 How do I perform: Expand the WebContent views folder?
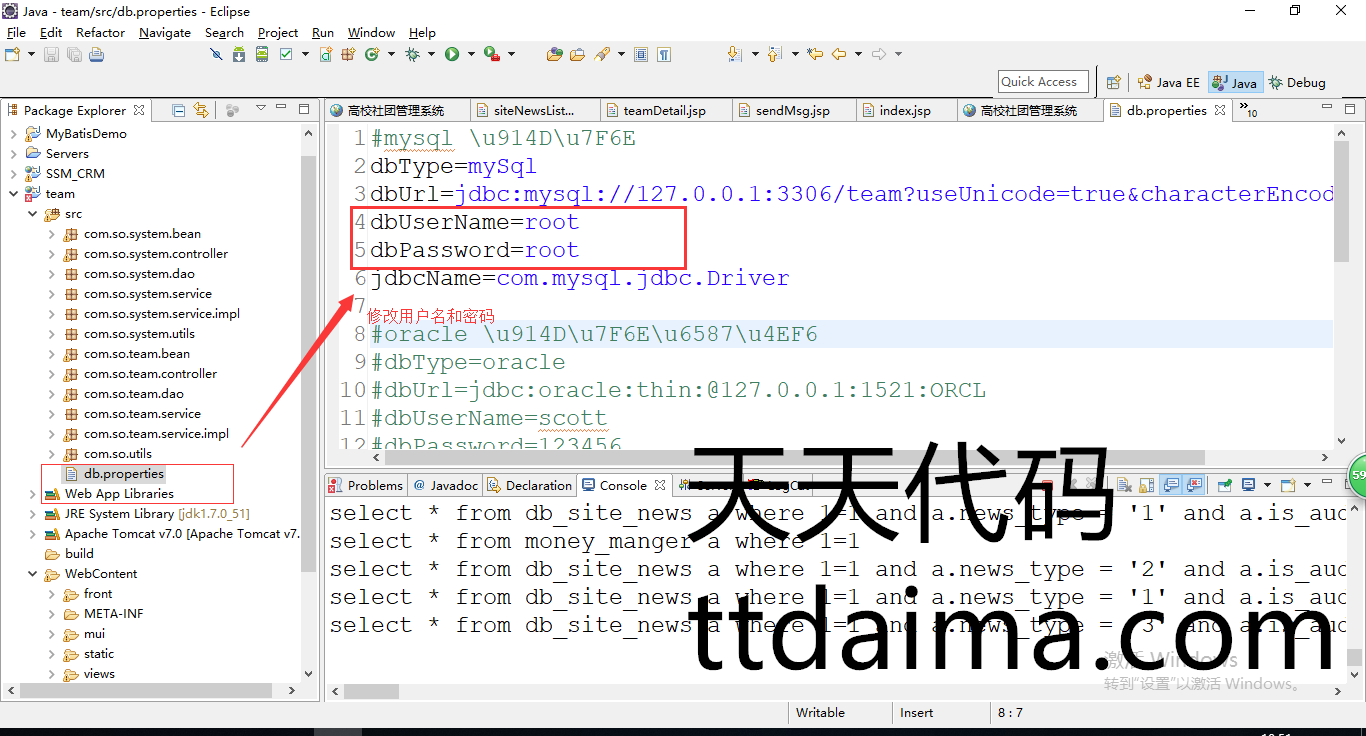(x=51, y=674)
